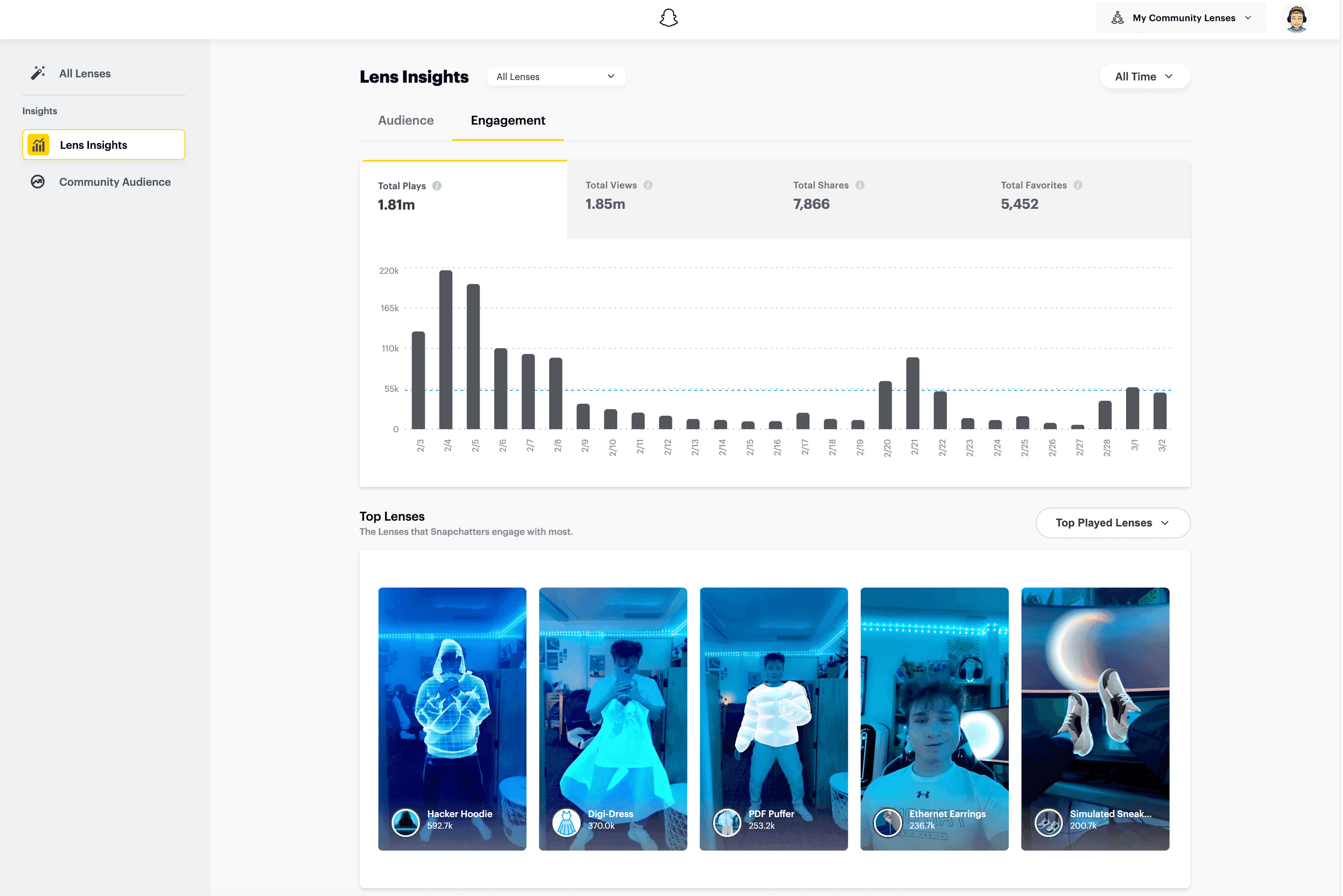Image resolution: width=1343 pixels, height=896 pixels.
Task: Click the Total Shares info icon
Action: pyautogui.click(x=860, y=185)
